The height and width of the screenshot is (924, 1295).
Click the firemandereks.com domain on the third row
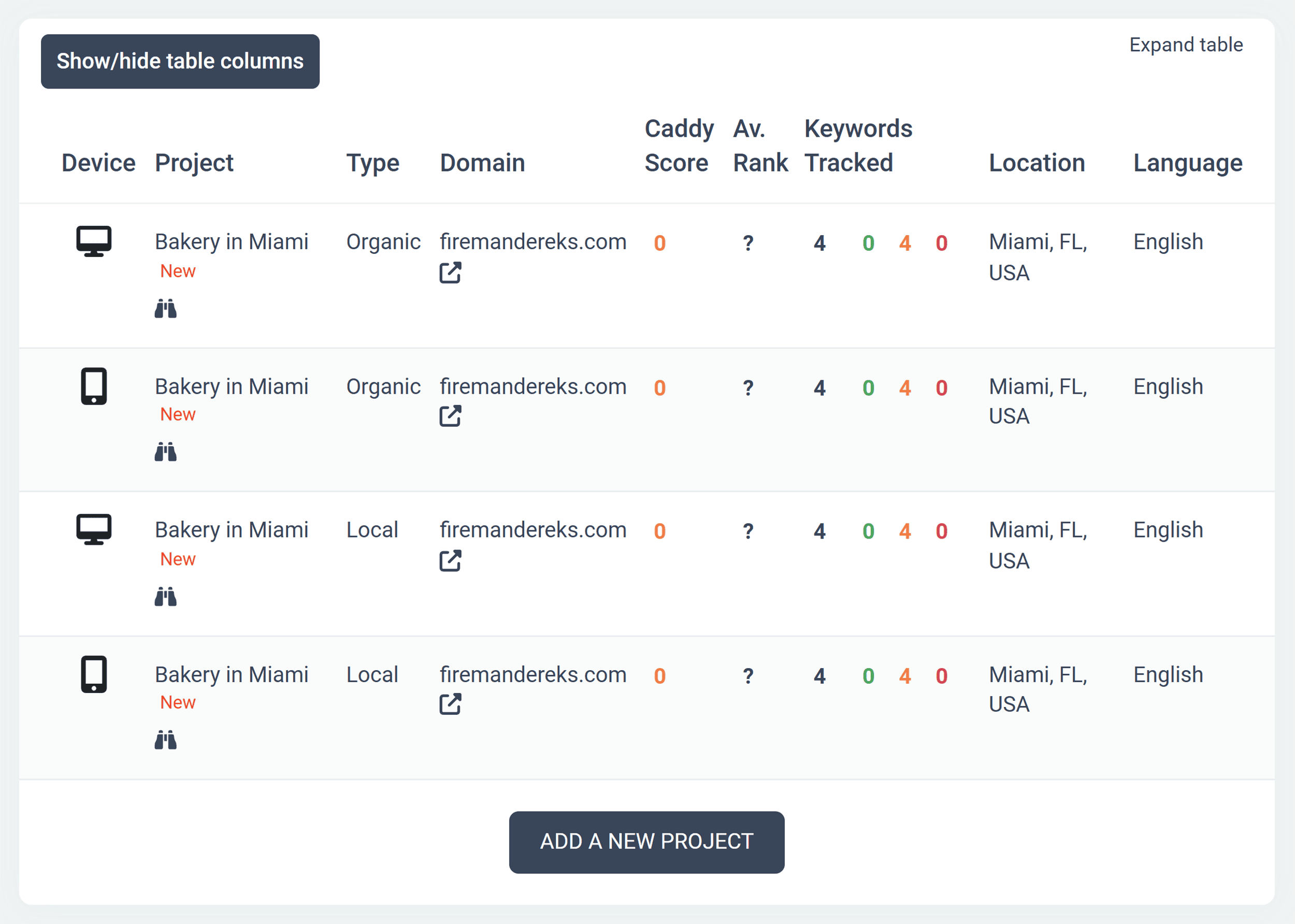click(x=533, y=530)
